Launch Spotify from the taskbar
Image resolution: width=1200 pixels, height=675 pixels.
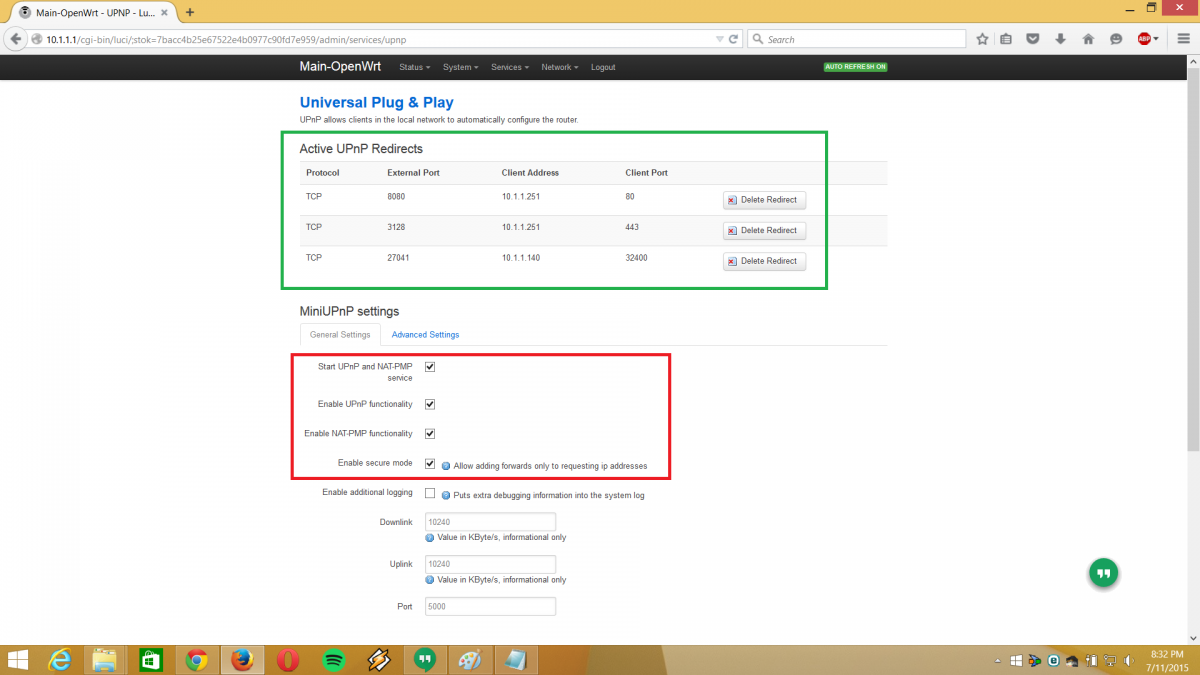(334, 660)
